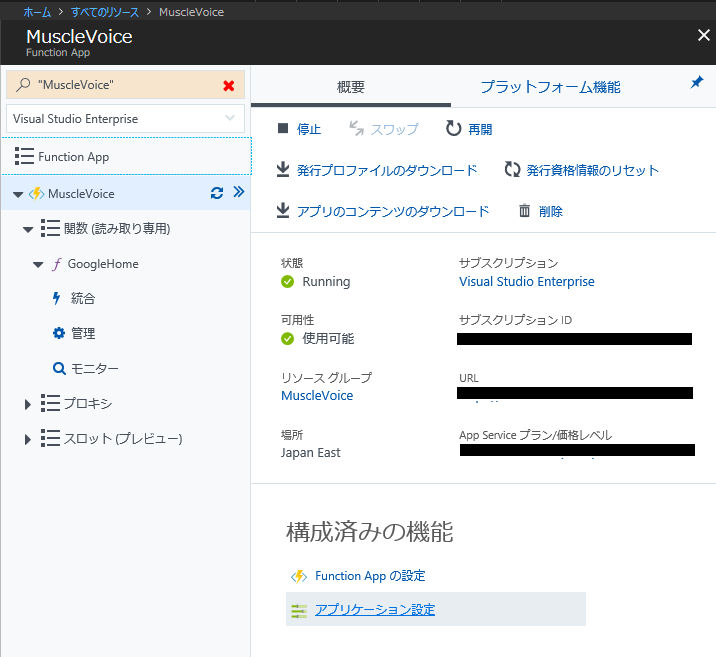Click the search magnifier icon in filter box
This screenshot has height=657, width=716.
tap(23, 85)
